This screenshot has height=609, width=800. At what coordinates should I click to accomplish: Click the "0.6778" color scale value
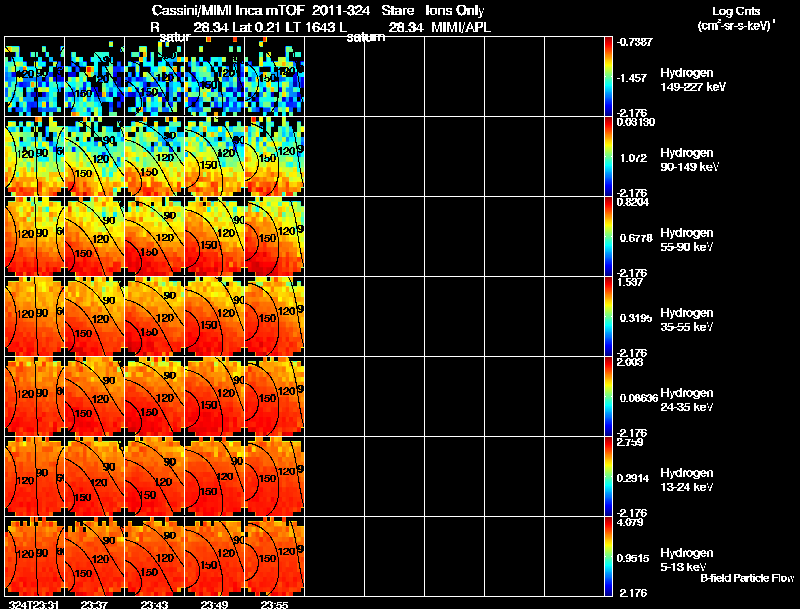636,238
